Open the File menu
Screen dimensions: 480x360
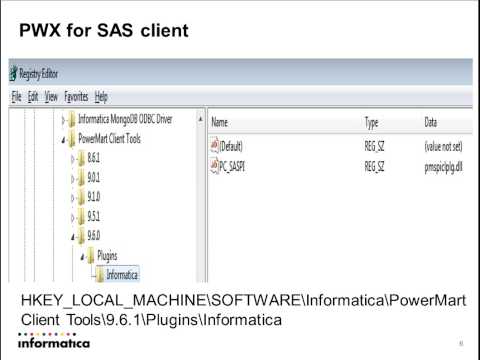coord(16,97)
